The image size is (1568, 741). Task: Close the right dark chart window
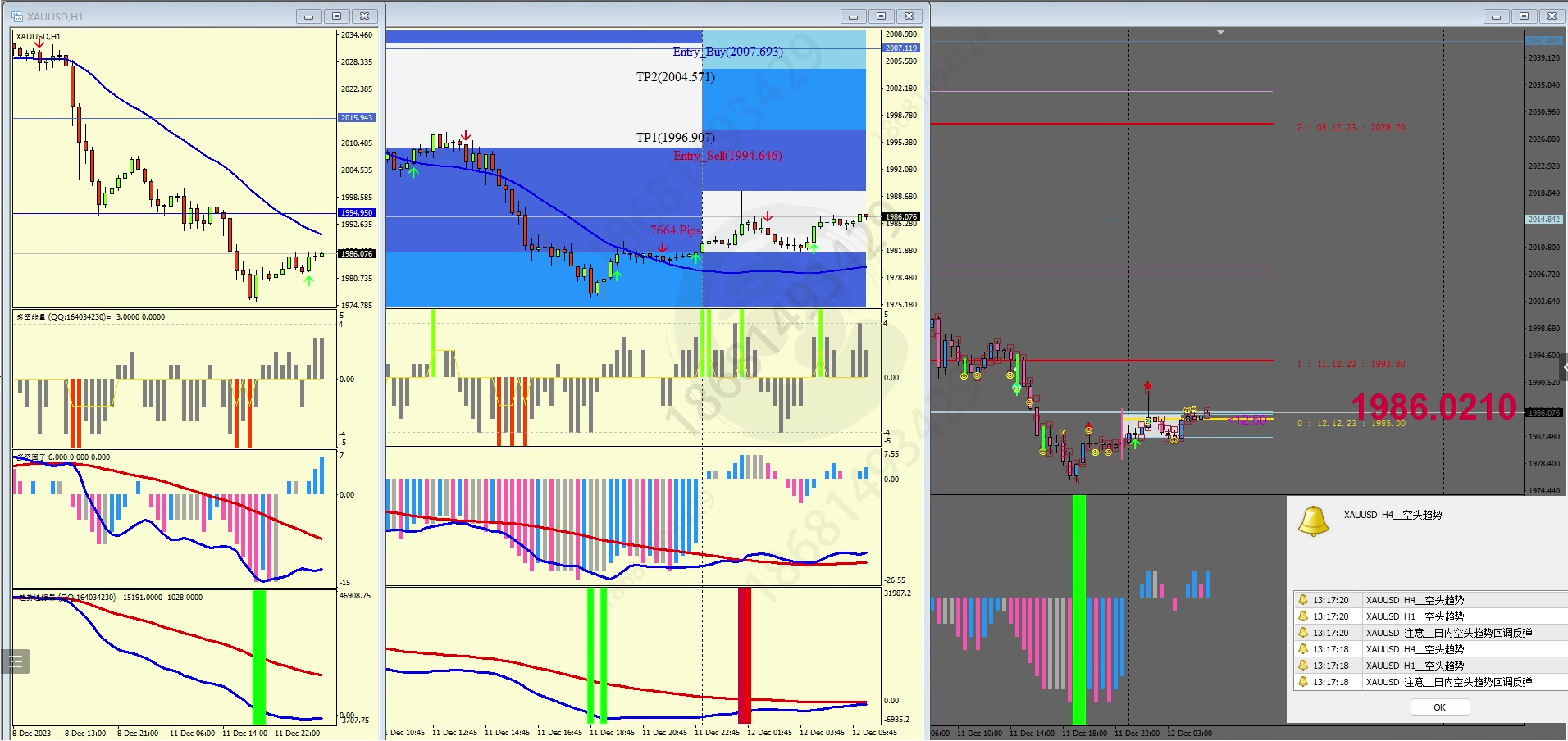click(1552, 16)
